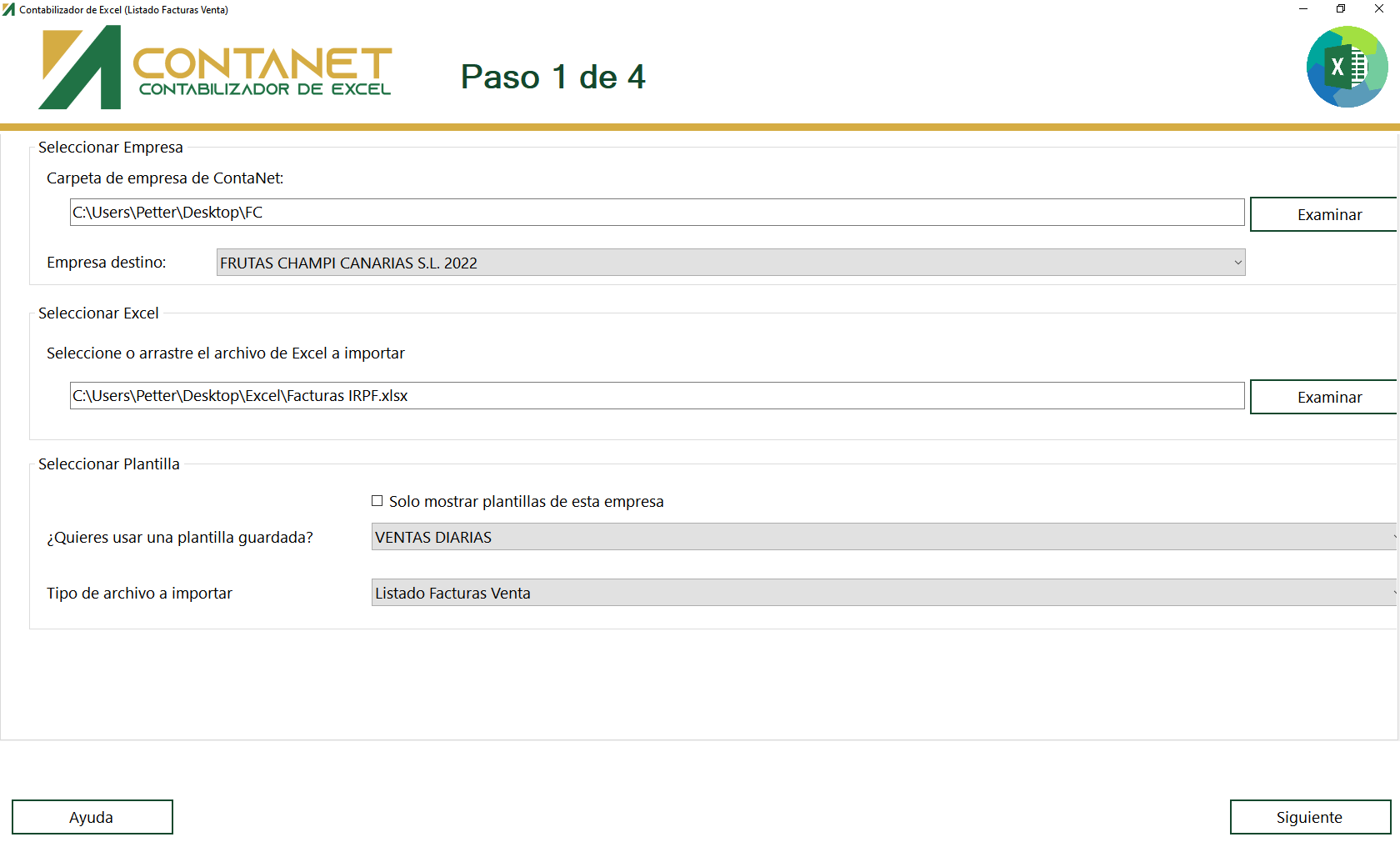Open the Ayuda help button

click(x=92, y=817)
